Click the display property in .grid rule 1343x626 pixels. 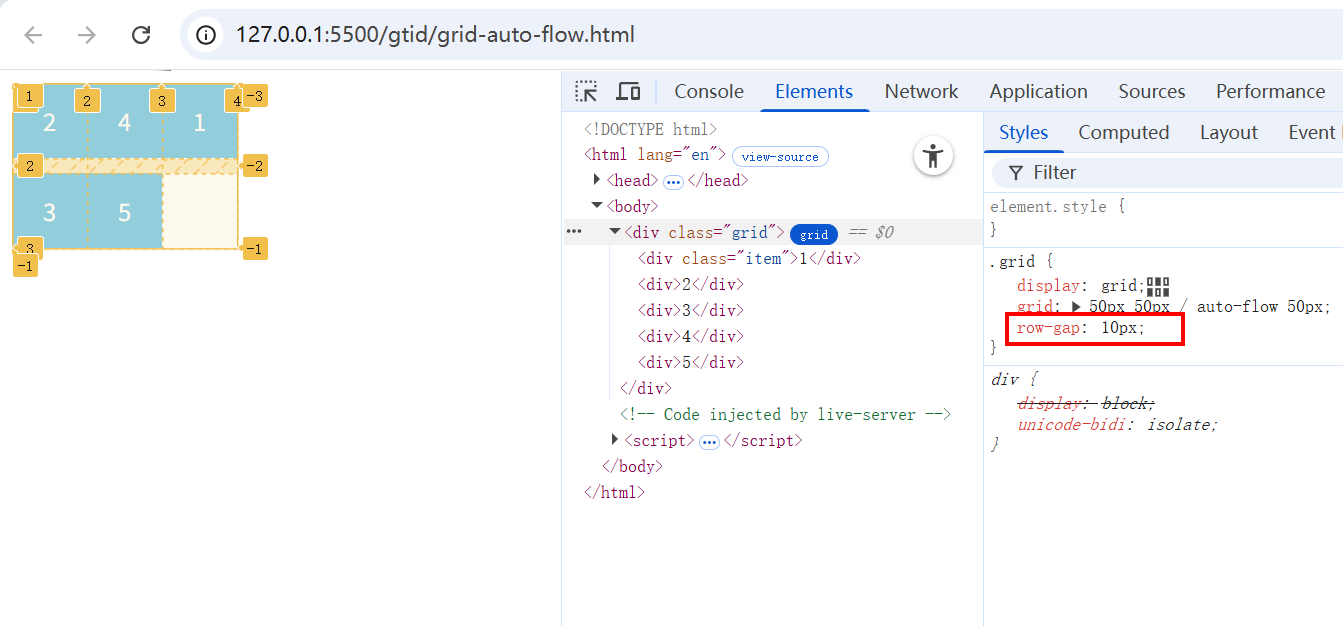click(1049, 286)
